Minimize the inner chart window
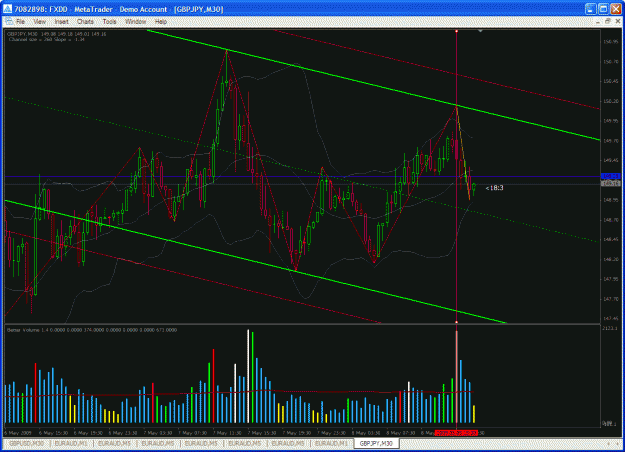Image resolution: width=625 pixels, height=452 pixels. tap(597, 22)
